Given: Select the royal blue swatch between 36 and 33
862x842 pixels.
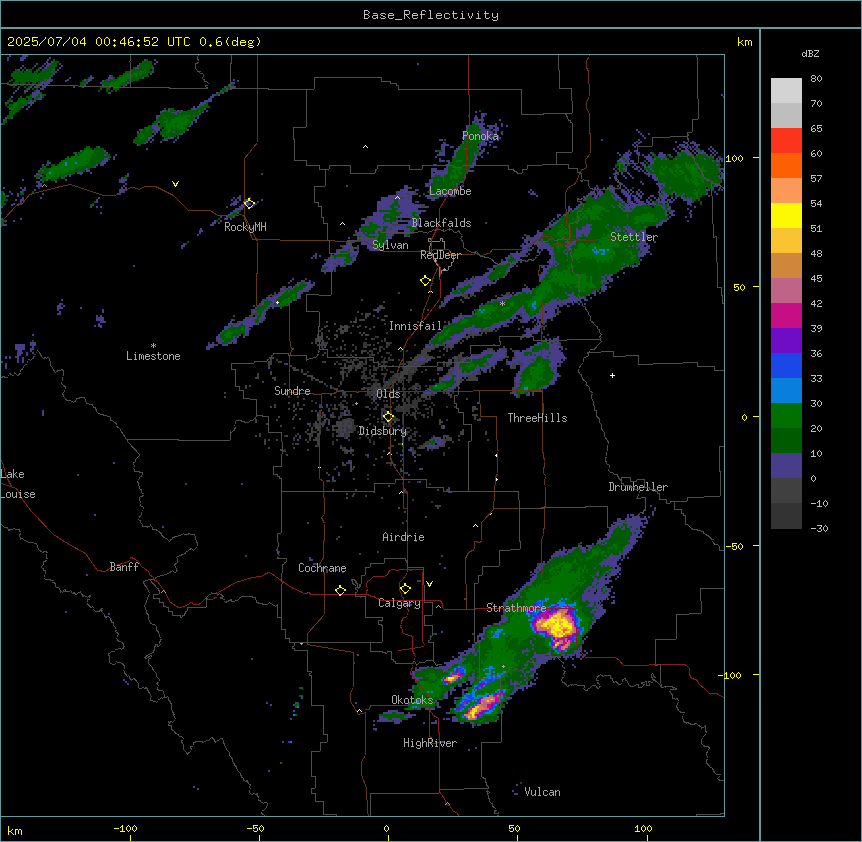Looking at the screenshot, I should (786, 365).
